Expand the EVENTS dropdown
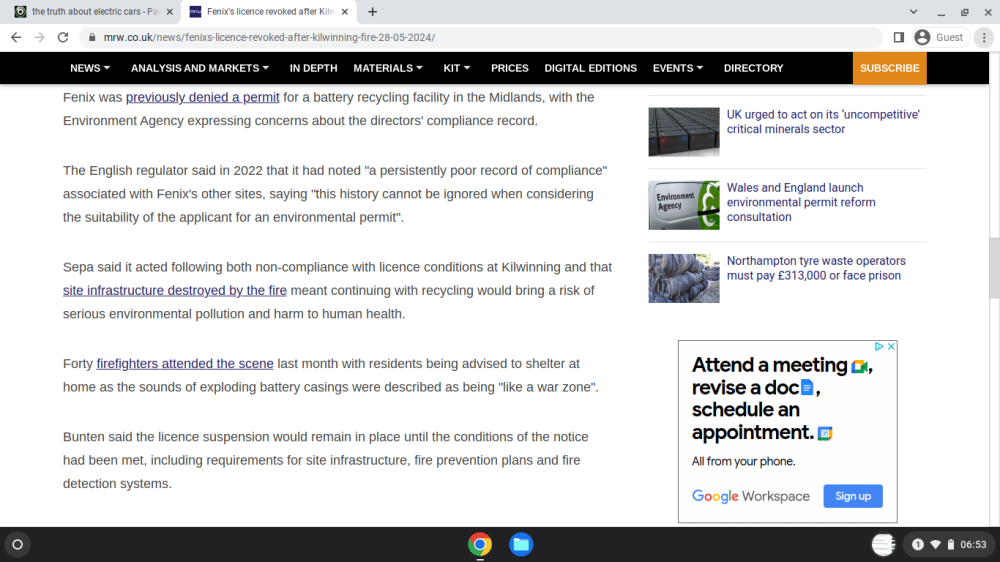Screen dimensions: 1000x562 pos(678,68)
